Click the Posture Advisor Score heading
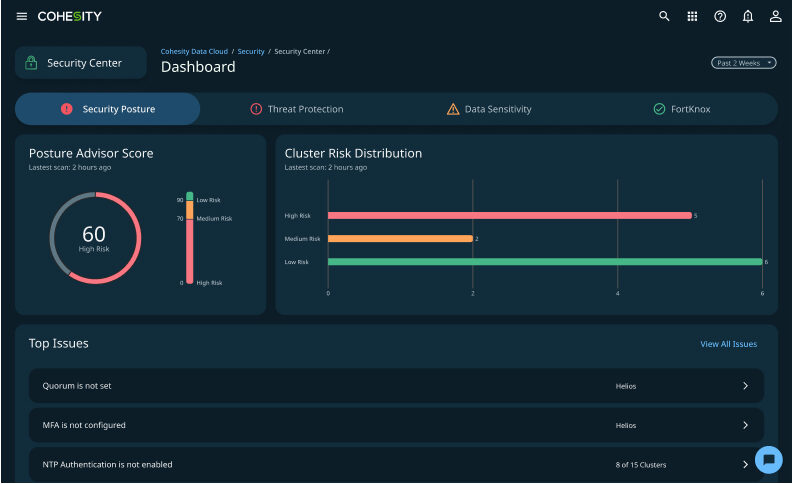 (x=91, y=153)
